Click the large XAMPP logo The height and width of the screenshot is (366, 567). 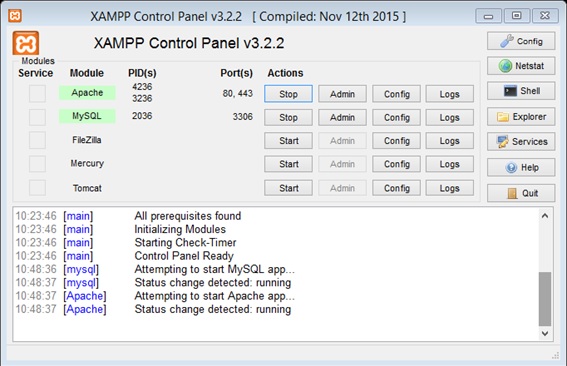coord(26,43)
